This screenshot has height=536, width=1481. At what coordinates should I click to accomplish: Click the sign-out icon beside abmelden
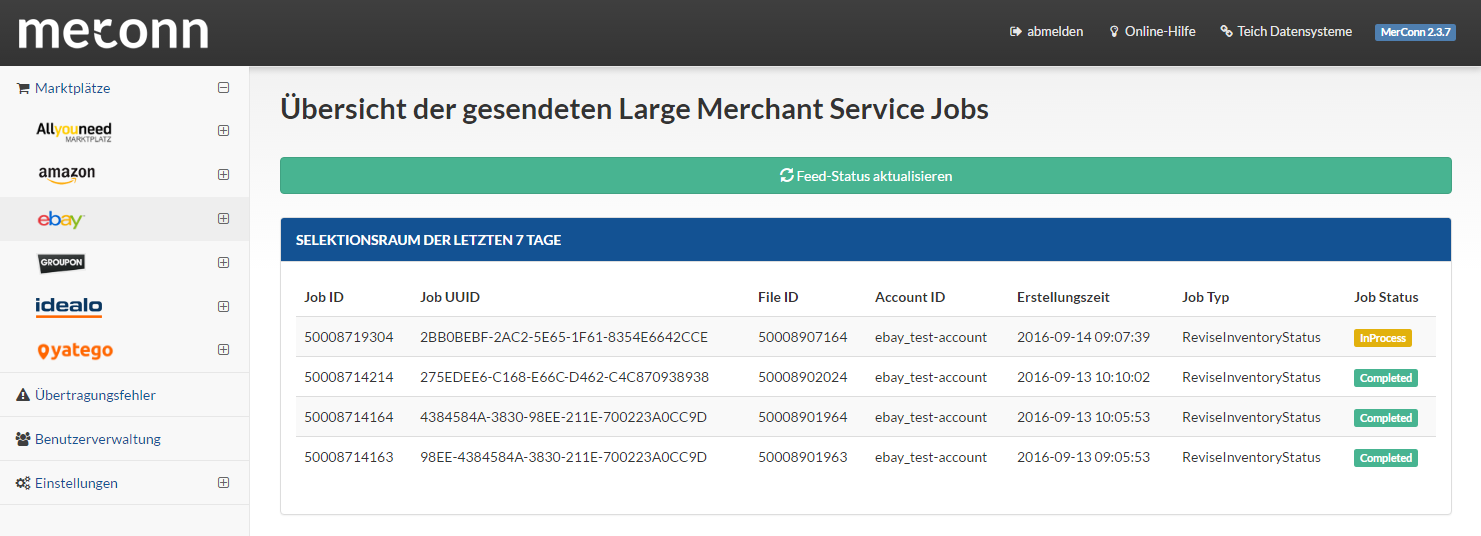[1016, 32]
